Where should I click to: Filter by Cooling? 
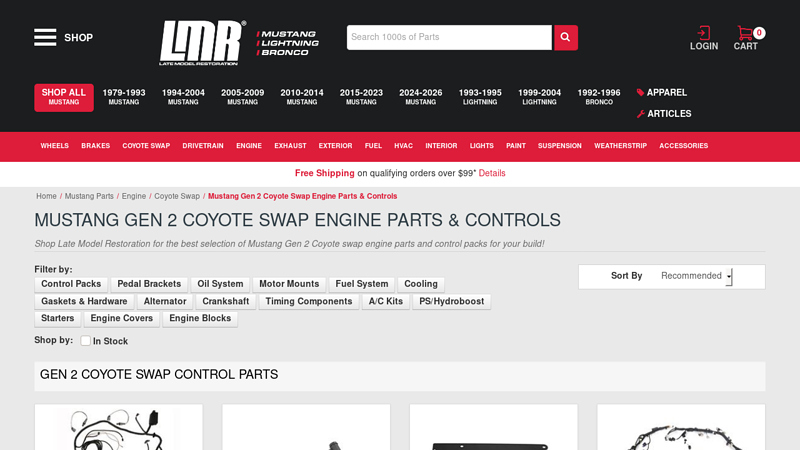tap(421, 284)
